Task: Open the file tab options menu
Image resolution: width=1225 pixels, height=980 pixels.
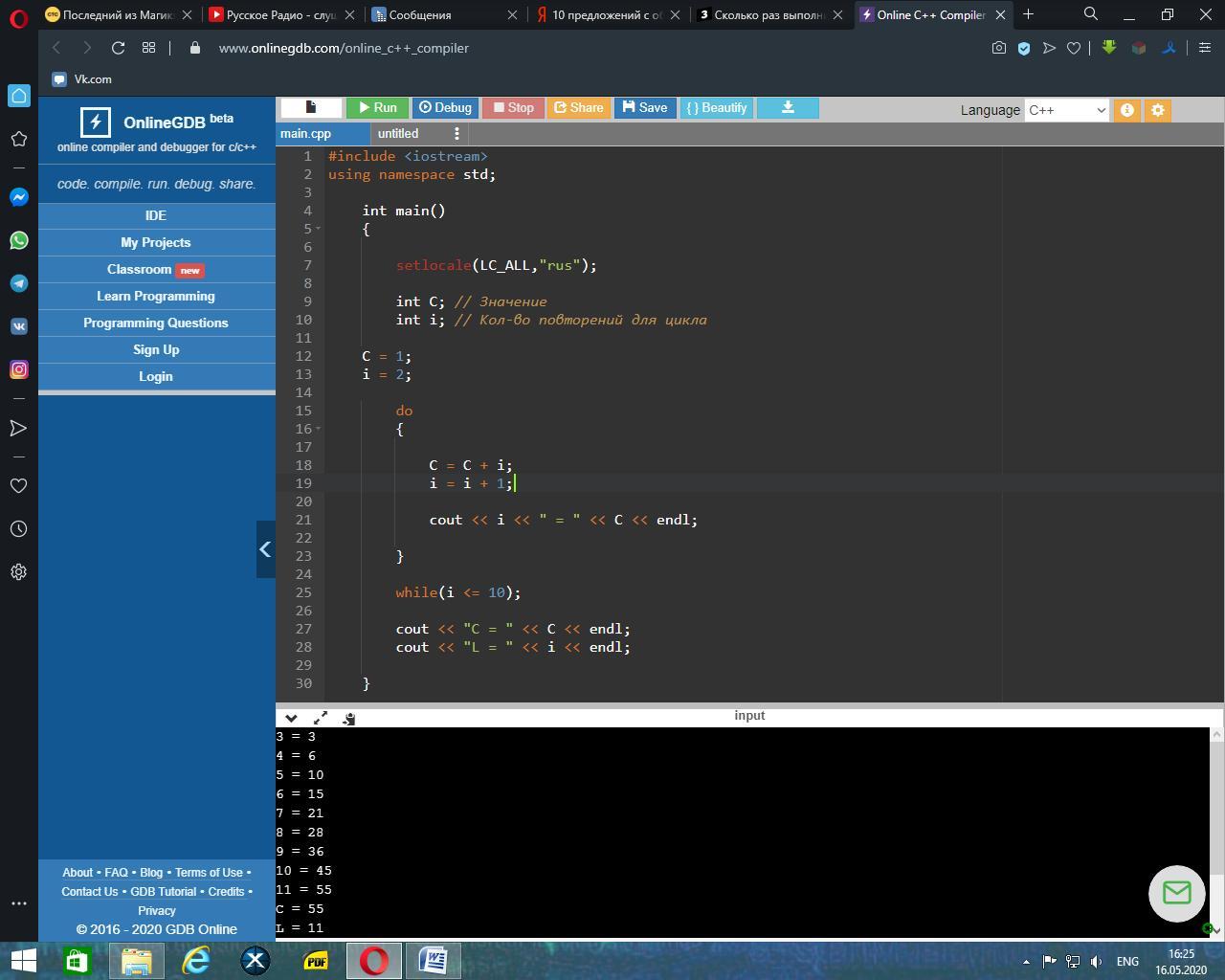Action: point(457,134)
